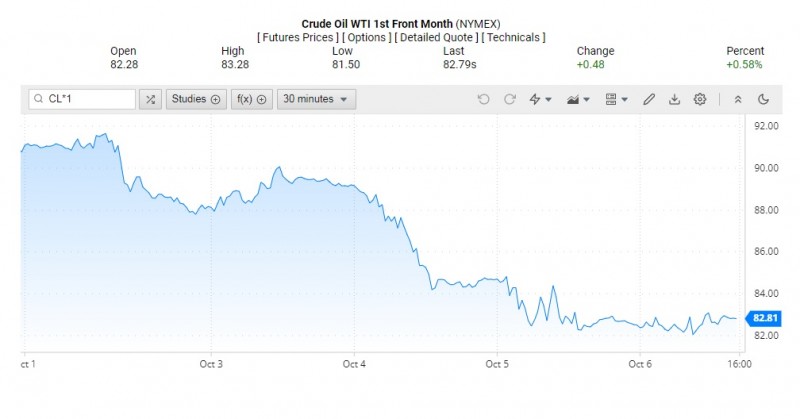Toggle dark mode moon icon
The height and width of the screenshot is (419, 800).
[x=763, y=99]
